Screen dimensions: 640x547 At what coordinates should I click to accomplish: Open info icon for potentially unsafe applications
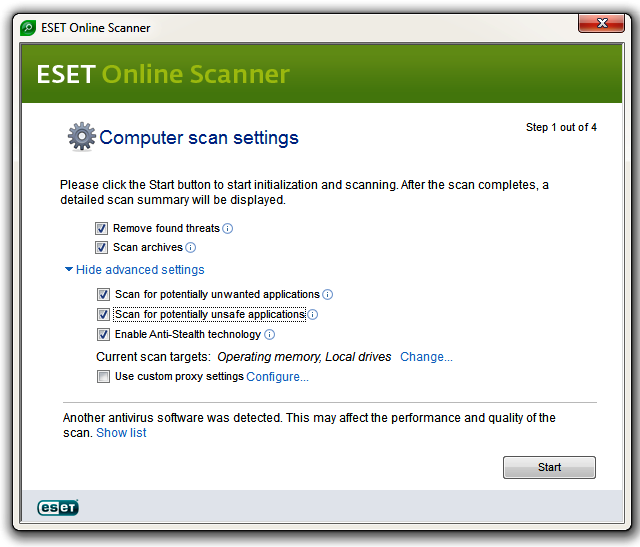313,315
